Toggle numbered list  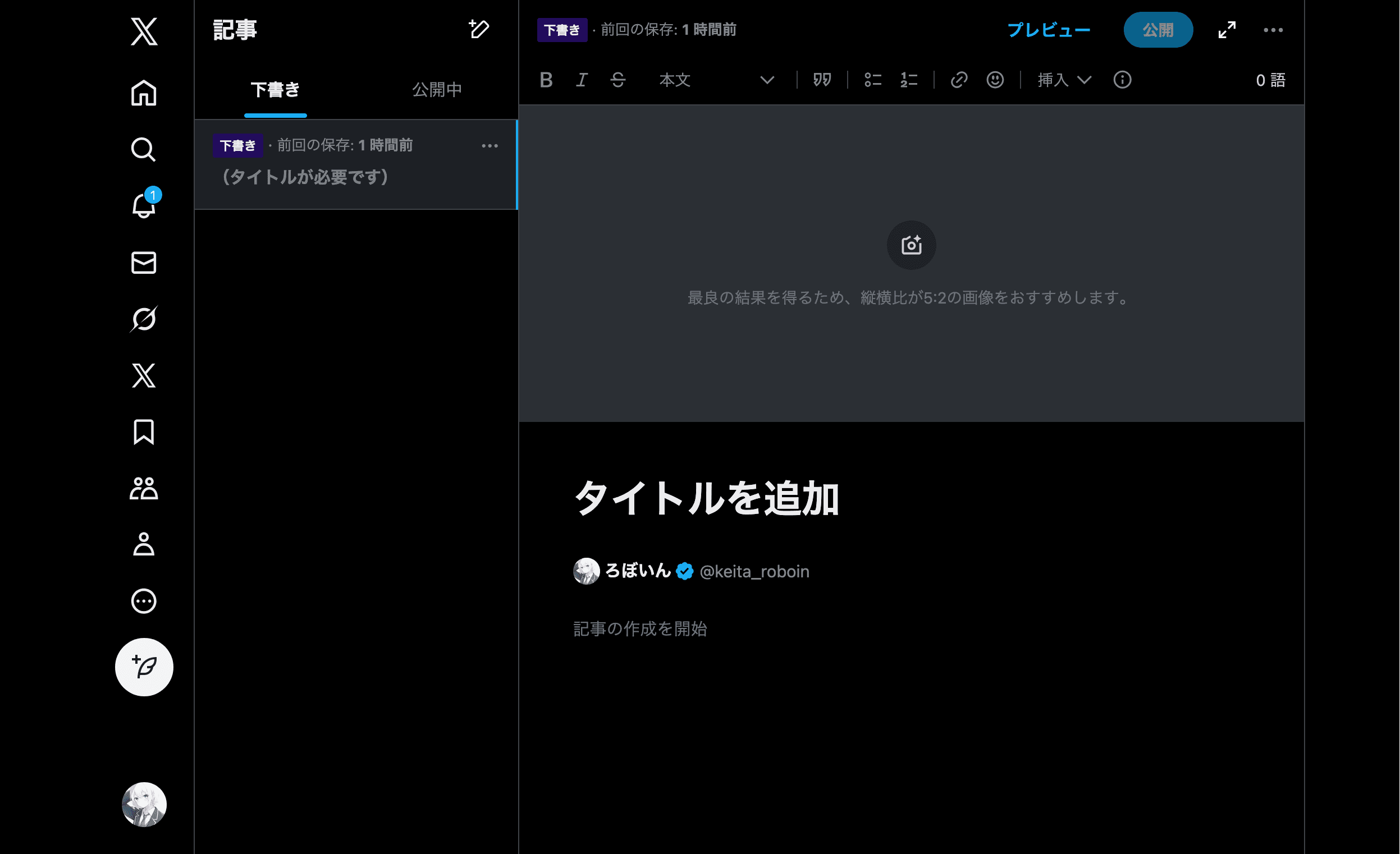click(x=909, y=80)
